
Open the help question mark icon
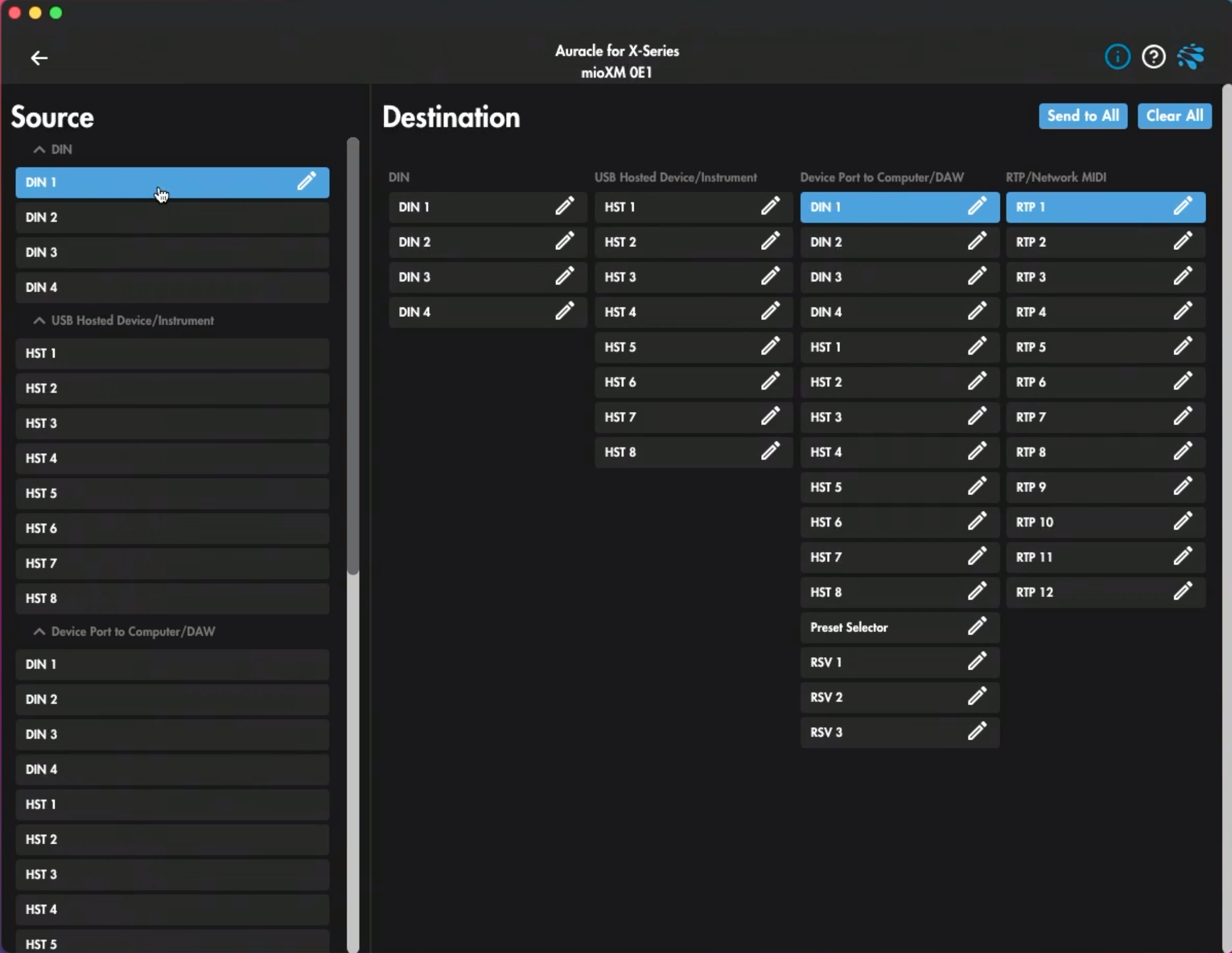tap(1153, 57)
